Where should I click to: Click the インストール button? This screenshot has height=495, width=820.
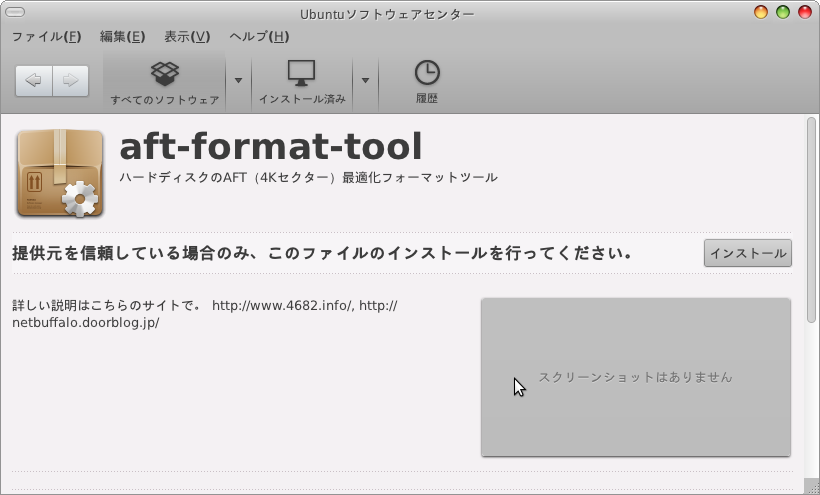pyautogui.click(x=748, y=253)
